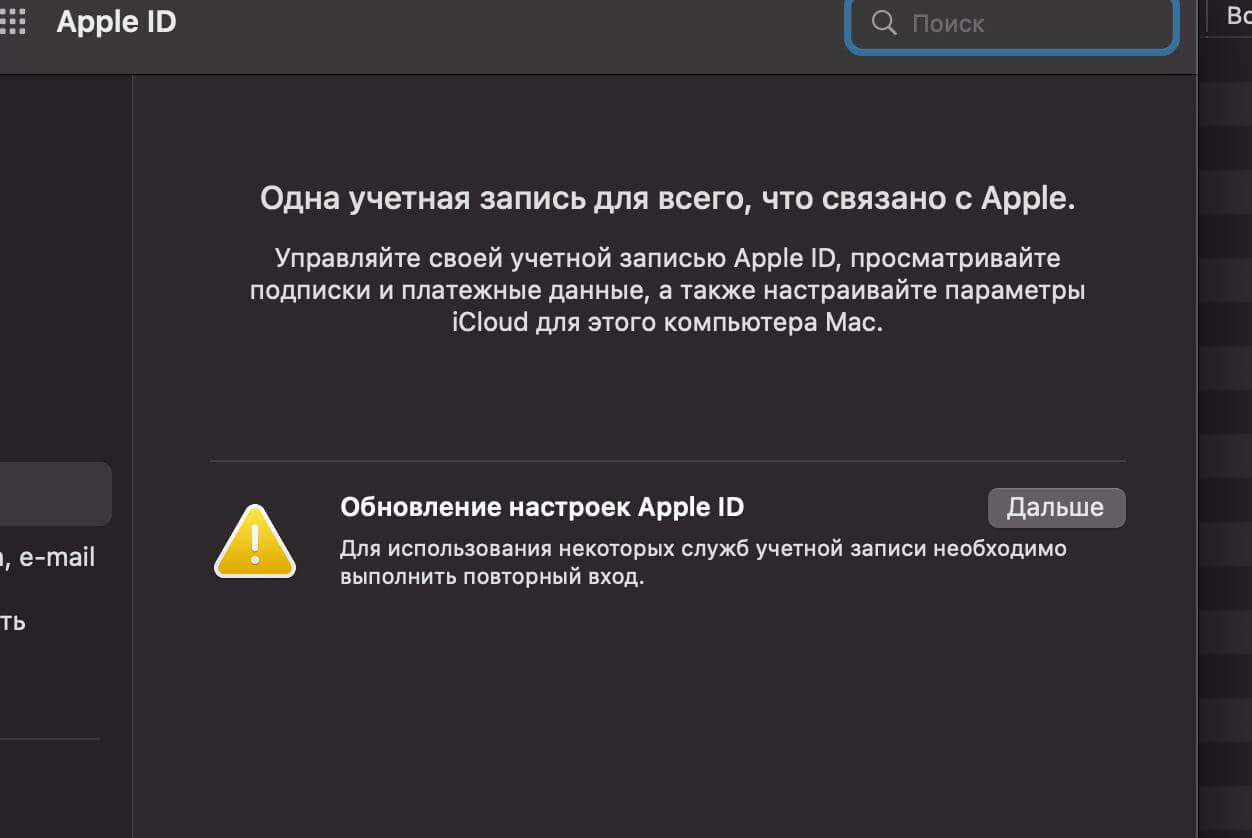Click the headline Одна учетная запись
This screenshot has width=1252, height=838.
coord(667,198)
